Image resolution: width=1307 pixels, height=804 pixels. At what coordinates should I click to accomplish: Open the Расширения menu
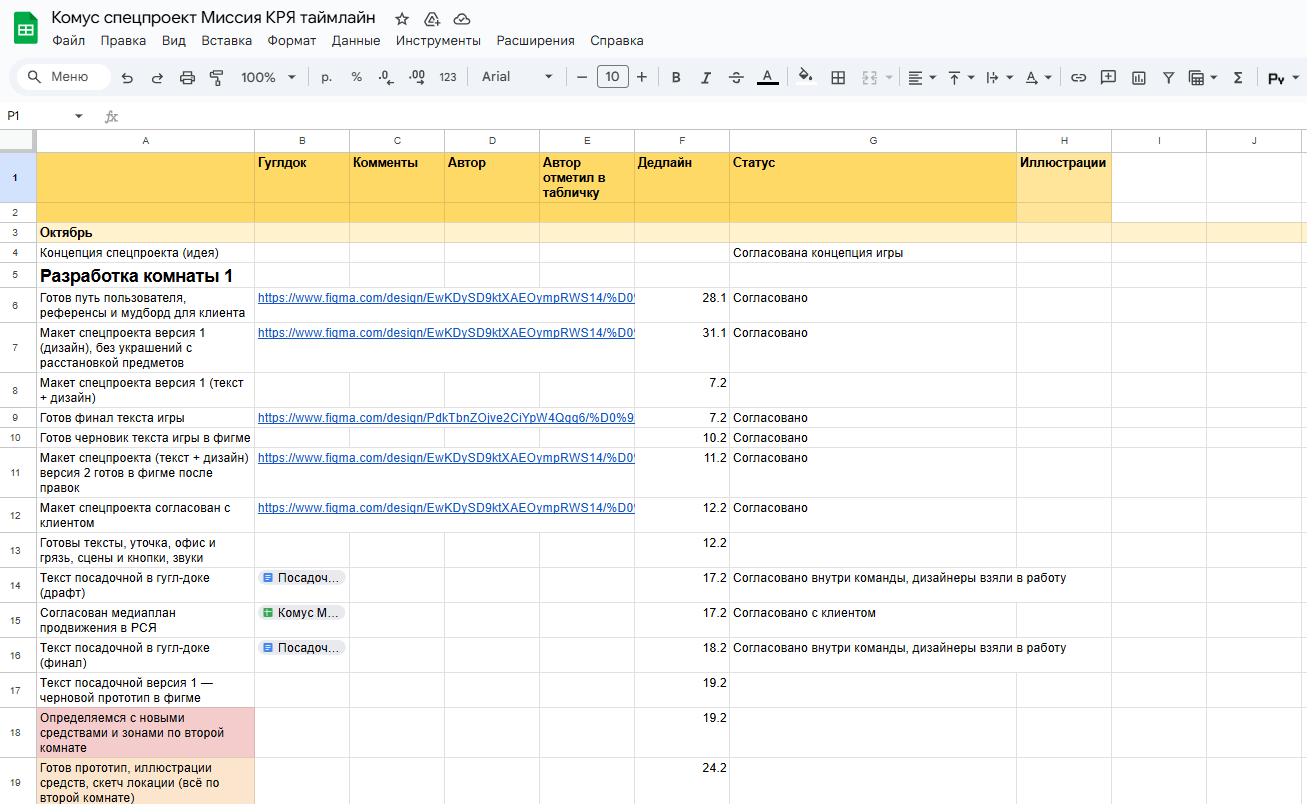(x=535, y=41)
